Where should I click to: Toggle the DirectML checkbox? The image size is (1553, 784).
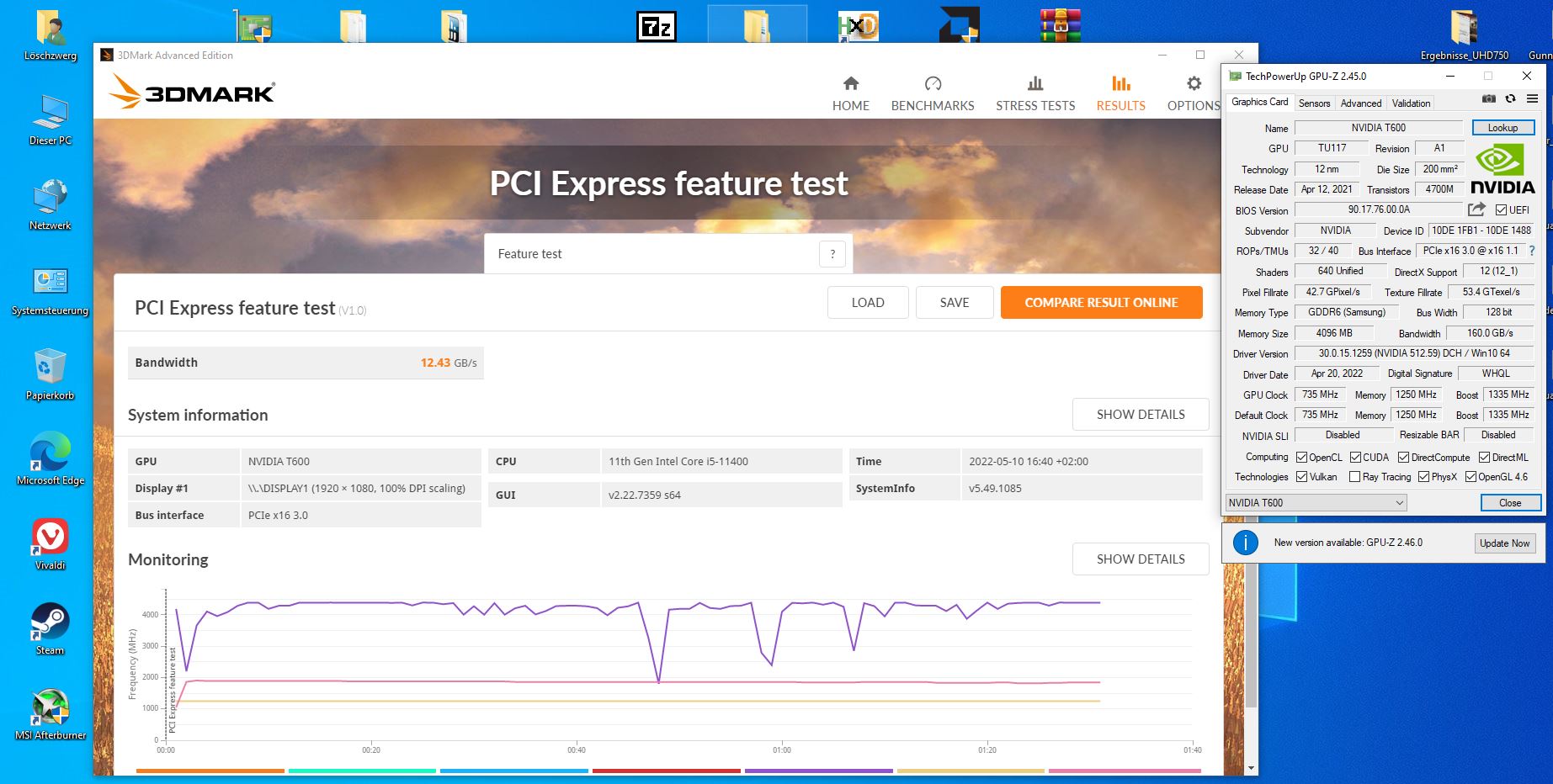pyautogui.click(x=1484, y=458)
